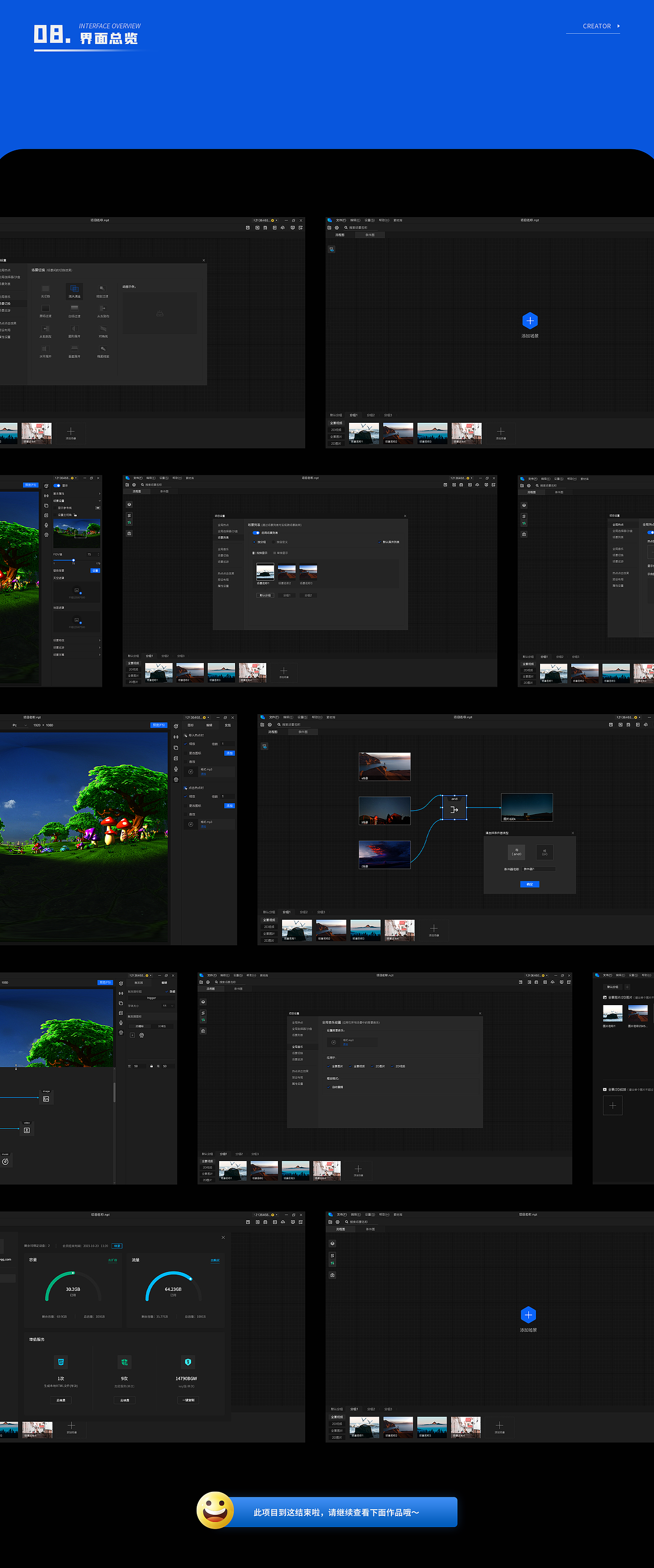Select 或(or) type in the condition dialog
The width and height of the screenshot is (654, 1568).
tap(545, 852)
